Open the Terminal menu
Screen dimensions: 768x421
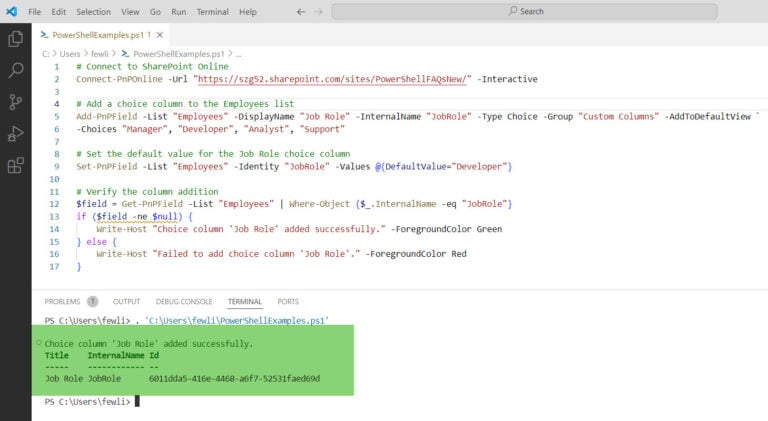click(x=213, y=12)
